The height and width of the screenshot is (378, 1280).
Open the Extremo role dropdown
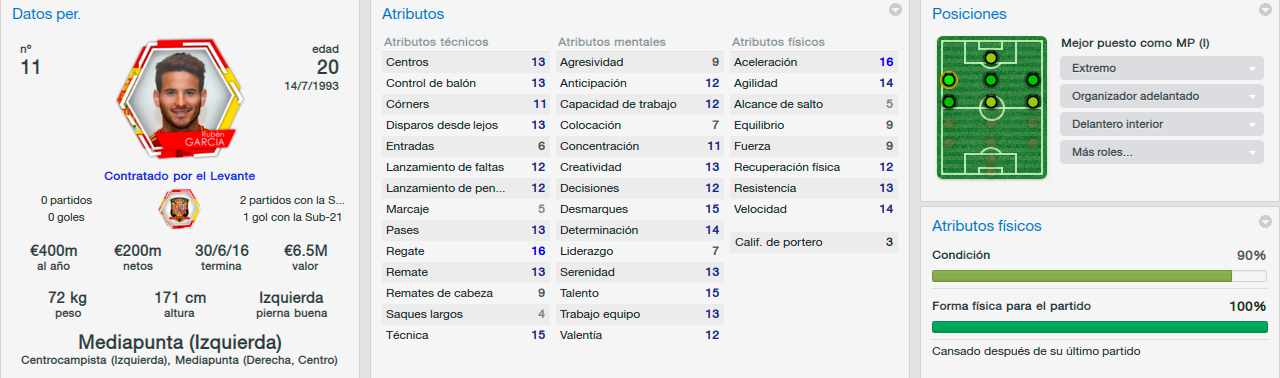[x=1161, y=68]
